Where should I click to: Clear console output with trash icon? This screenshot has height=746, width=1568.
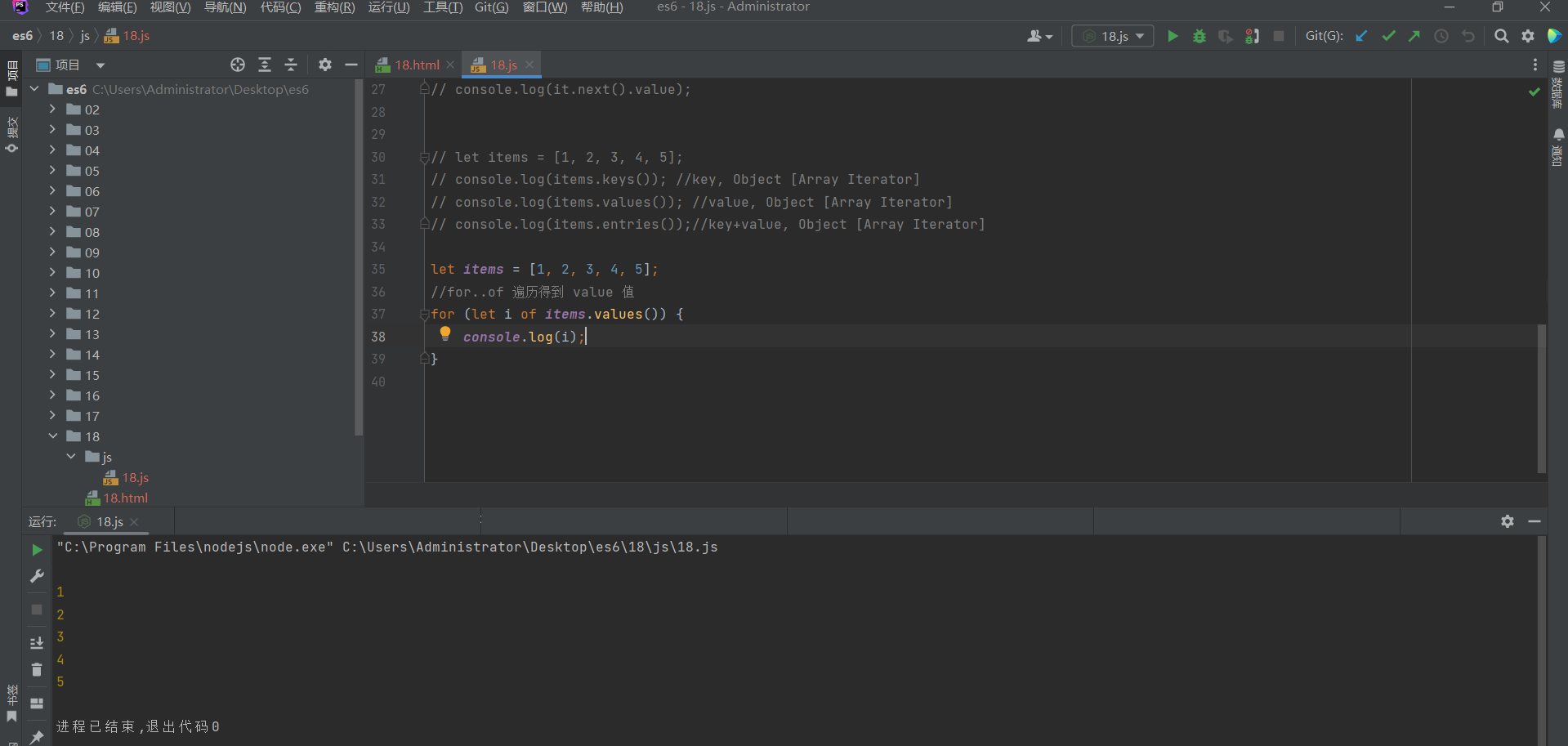pos(37,669)
